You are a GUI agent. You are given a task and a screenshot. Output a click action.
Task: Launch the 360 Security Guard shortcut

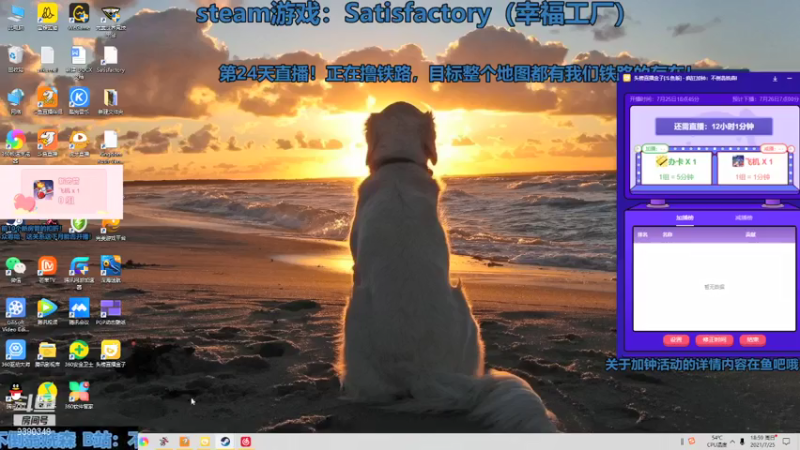(79, 353)
